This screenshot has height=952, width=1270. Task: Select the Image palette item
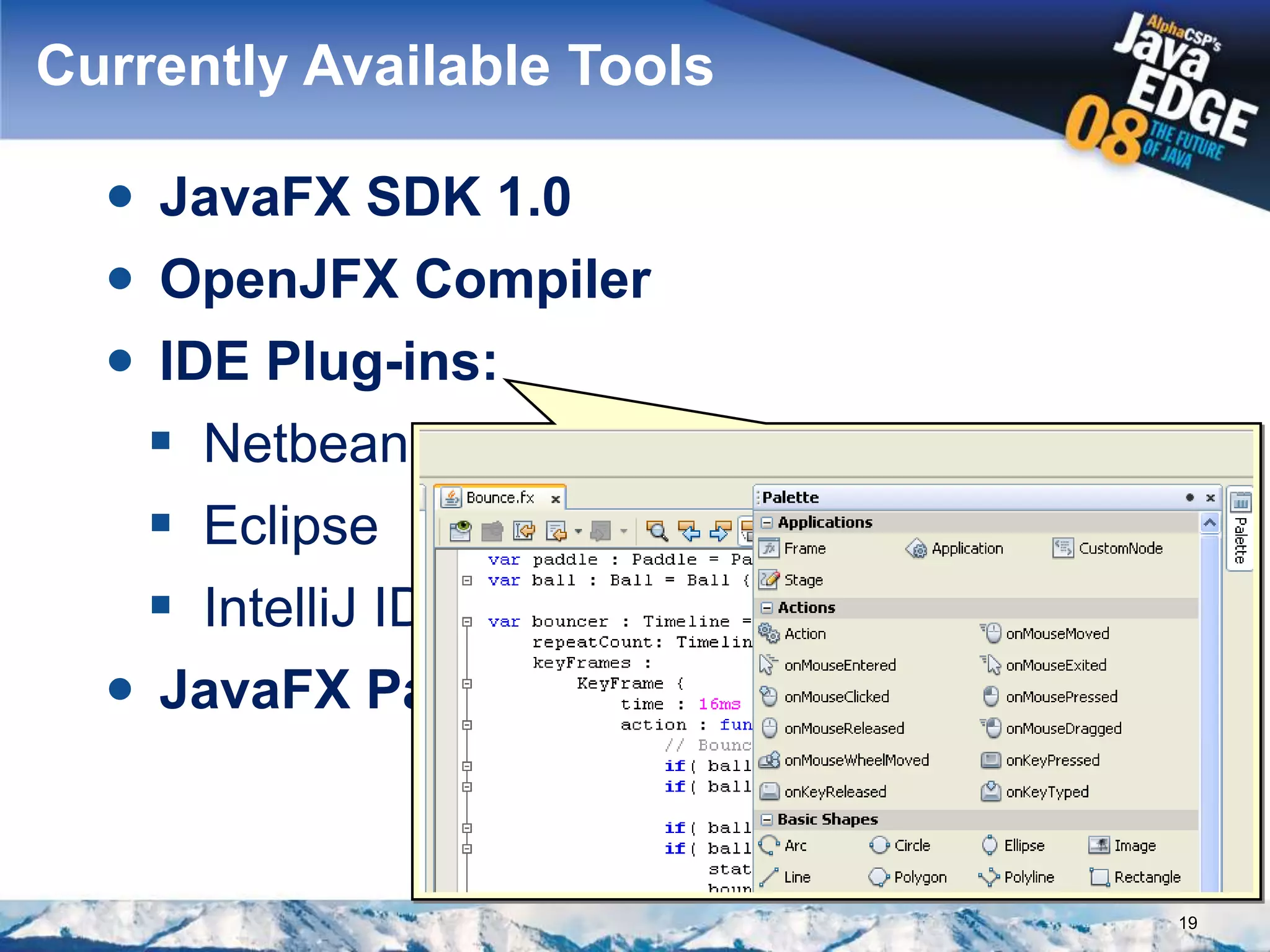pyautogui.click(x=1123, y=845)
